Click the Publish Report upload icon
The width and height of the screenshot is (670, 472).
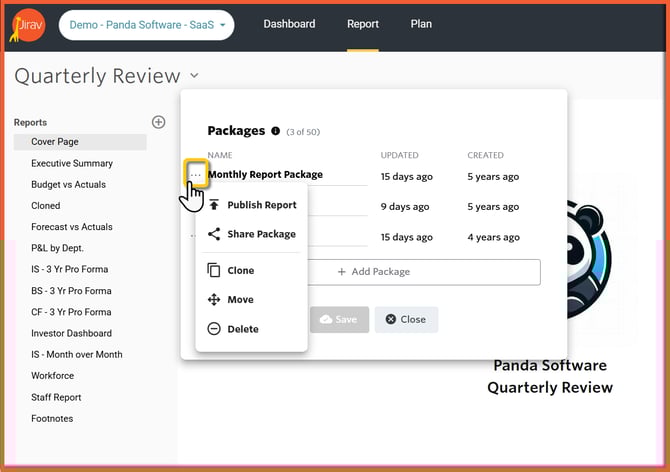[214, 205]
